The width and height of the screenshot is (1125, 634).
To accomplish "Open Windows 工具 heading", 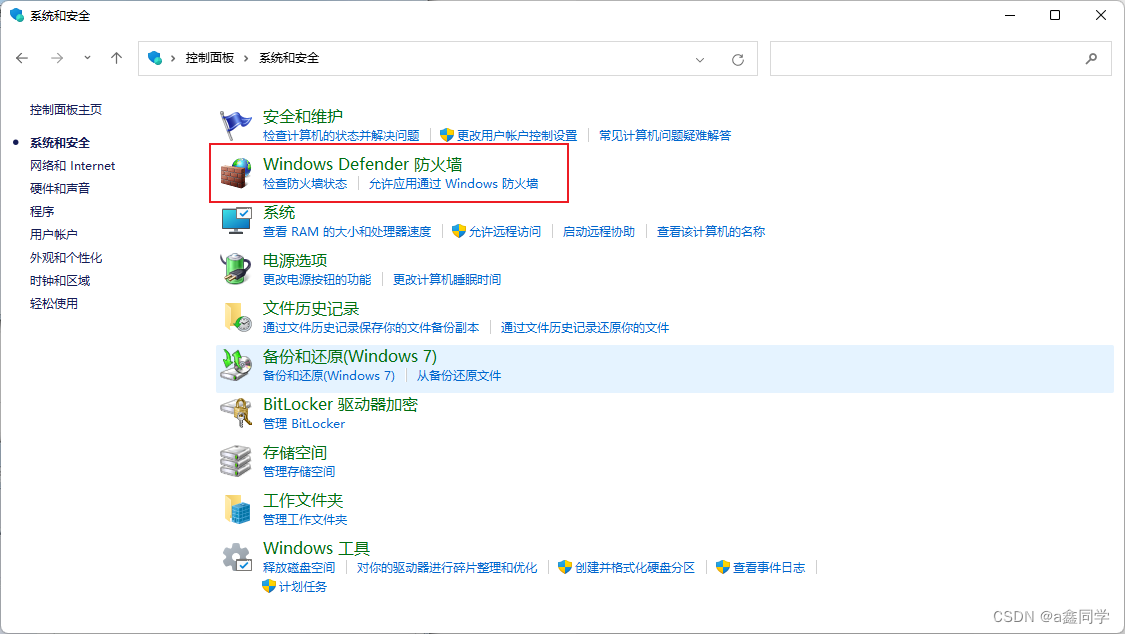I will (316, 549).
